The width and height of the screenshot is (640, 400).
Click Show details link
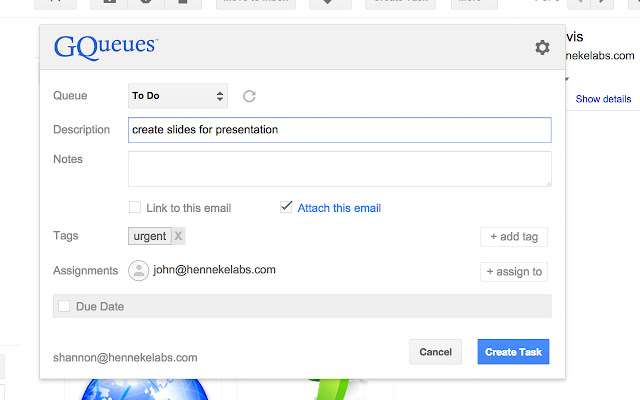point(603,99)
